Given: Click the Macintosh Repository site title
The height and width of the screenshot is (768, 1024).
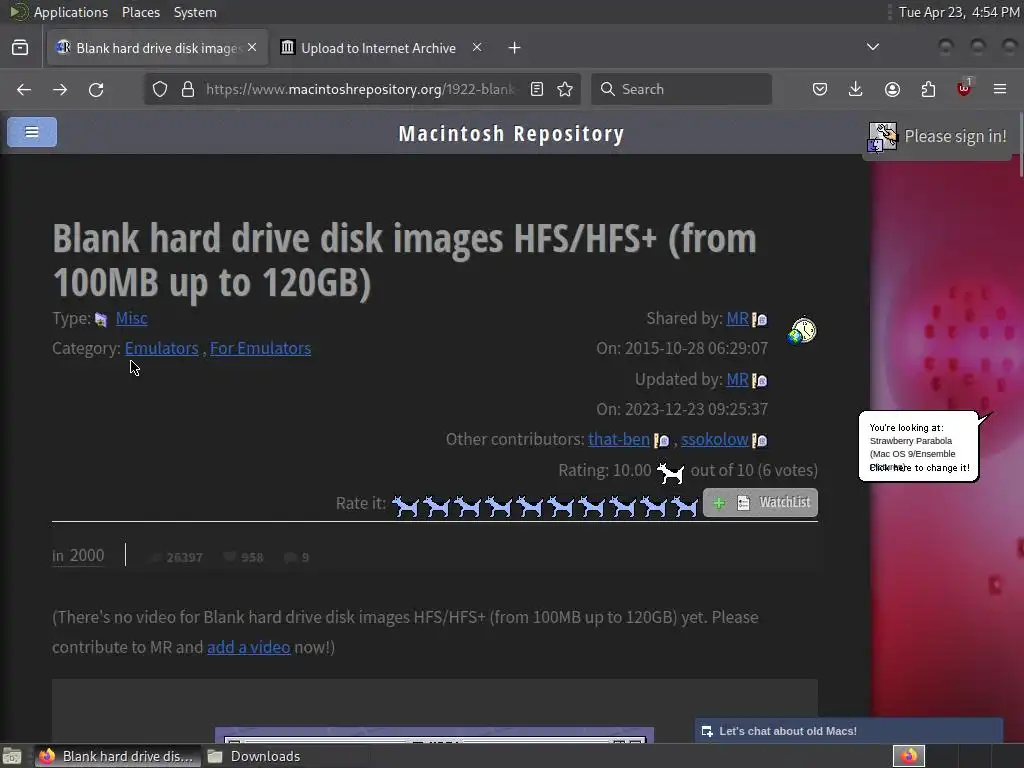Looking at the screenshot, I should pyautogui.click(x=511, y=133).
